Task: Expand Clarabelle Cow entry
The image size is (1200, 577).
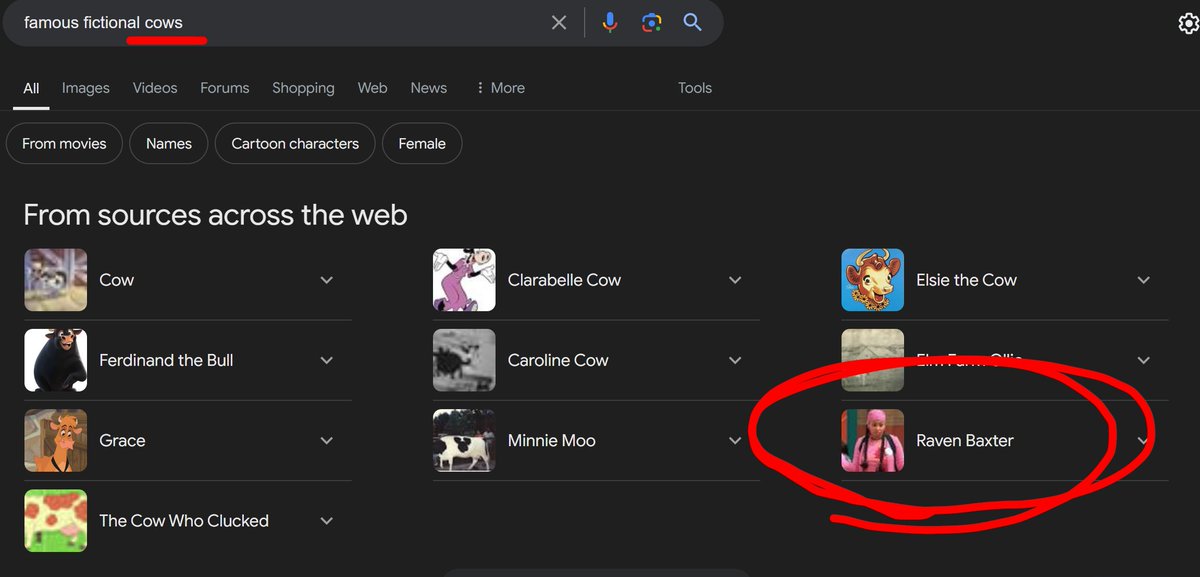Action: click(x=735, y=280)
